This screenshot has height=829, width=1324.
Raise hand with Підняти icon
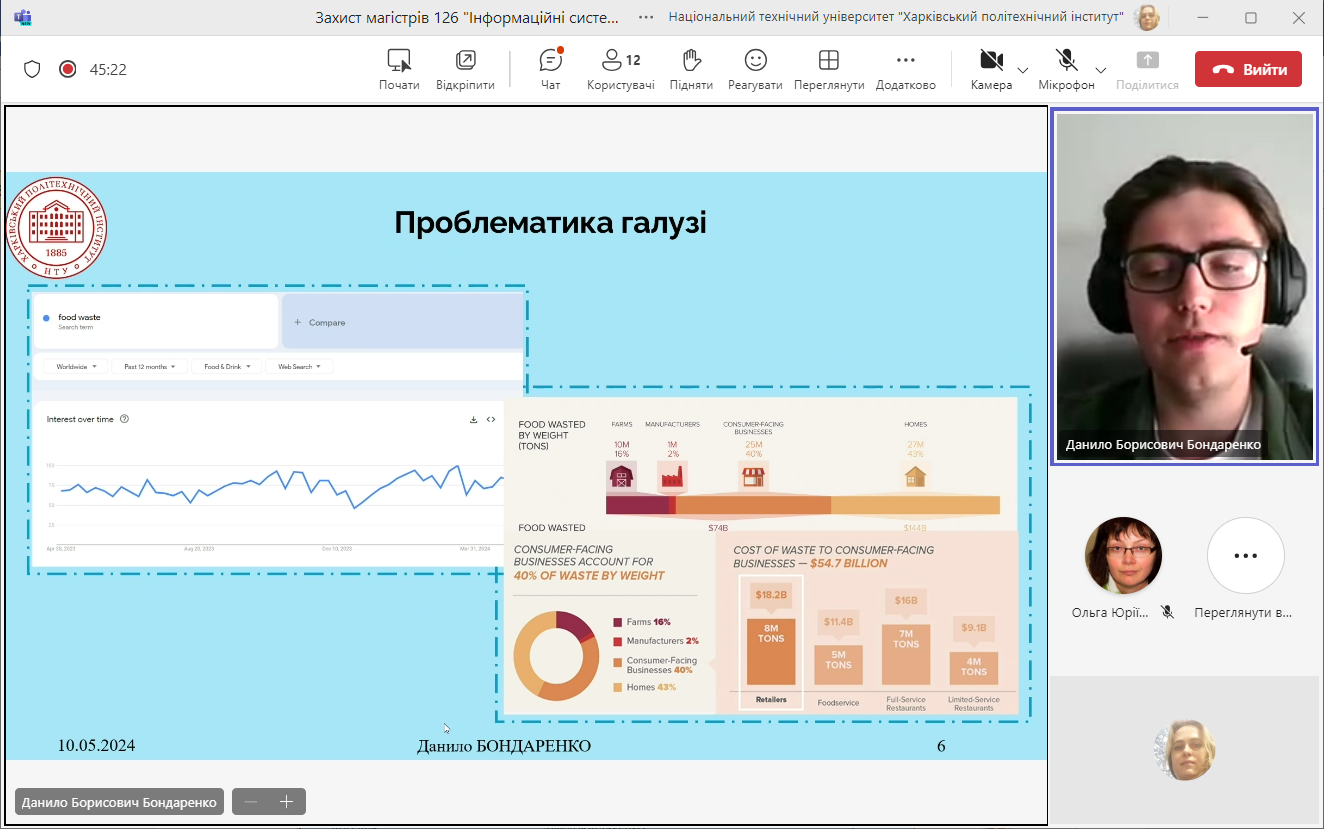[x=691, y=69]
